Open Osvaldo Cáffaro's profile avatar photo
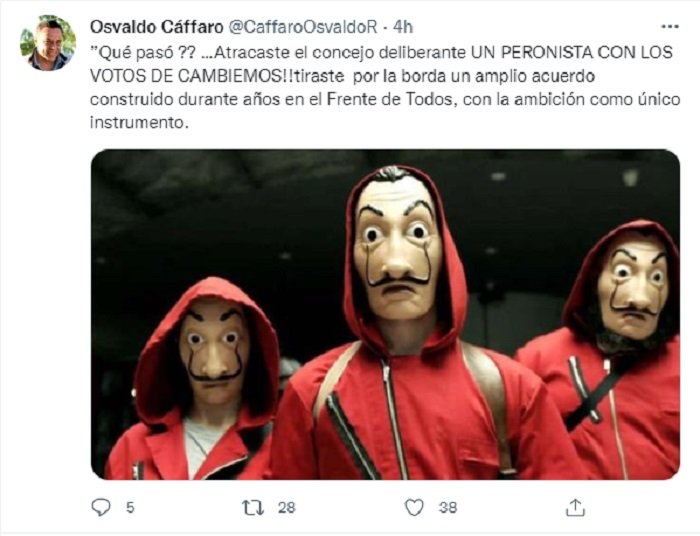 point(48,43)
